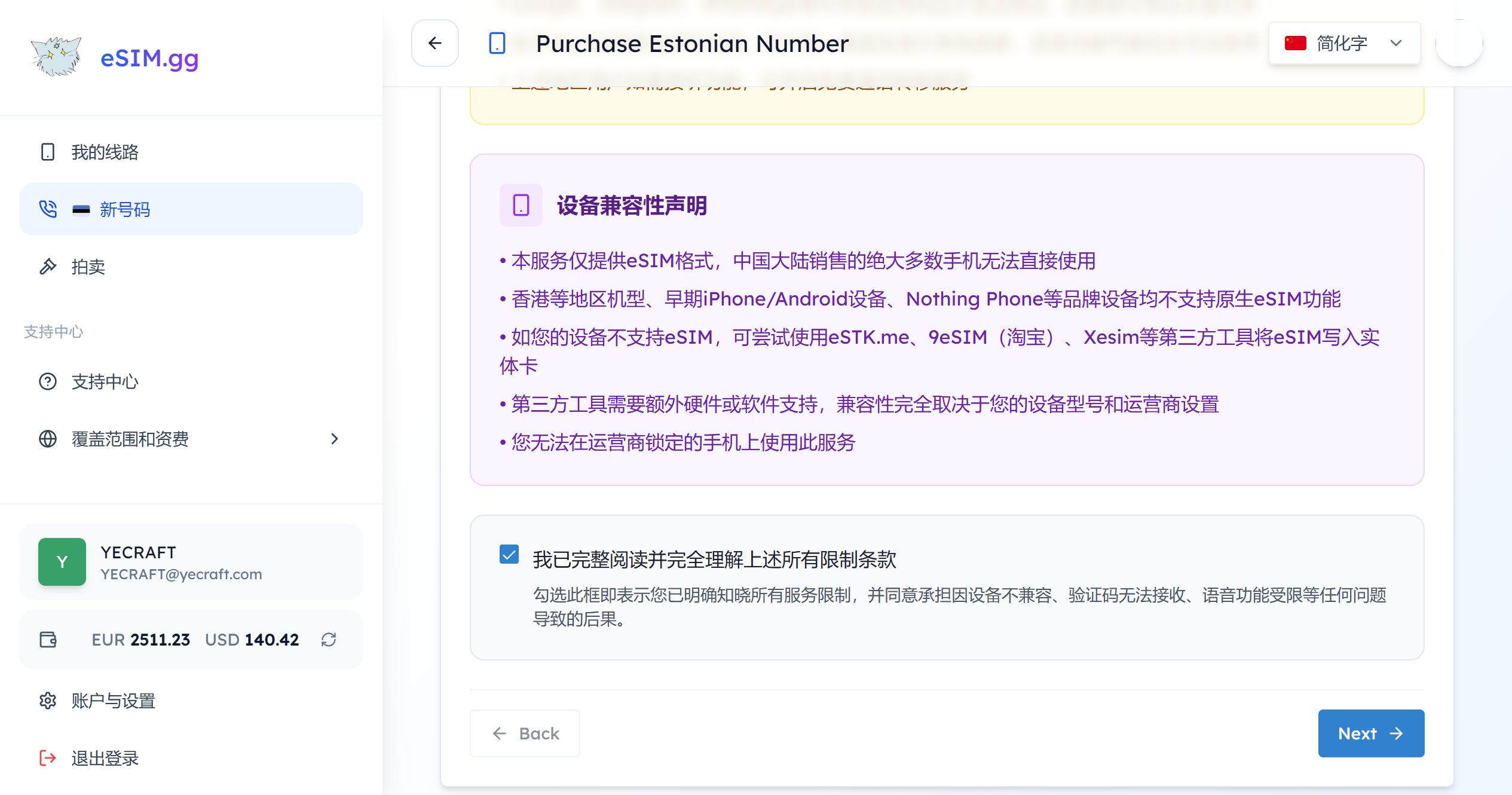Screen dimensions: 1512x795
Task: Click the question mark icon for 支持中心
Action: pyautogui.click(x=47, y=381)
